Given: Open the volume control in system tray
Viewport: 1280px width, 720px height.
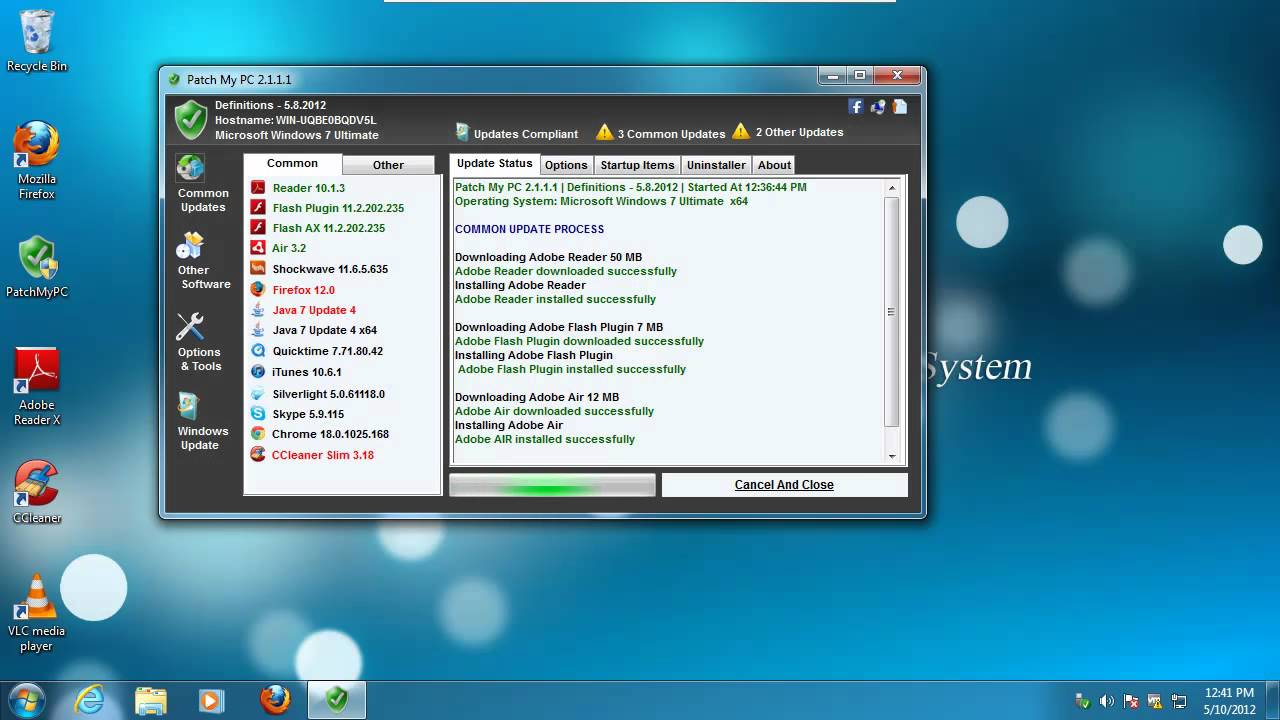Looking at the screenshot, I should (1107, 701).
